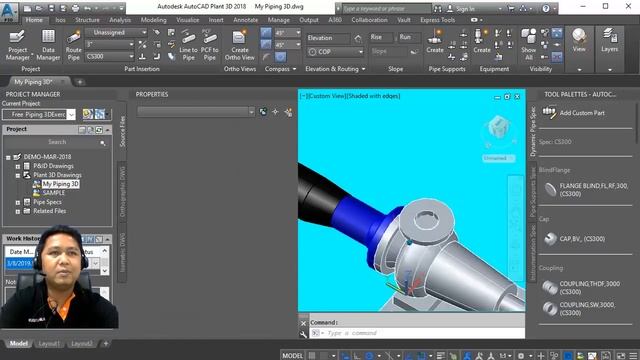The height and width of the screenshot is (360, 640).
Task: Select FLANGE BLIND FL RF 300 part
Action: pos(586,189)
